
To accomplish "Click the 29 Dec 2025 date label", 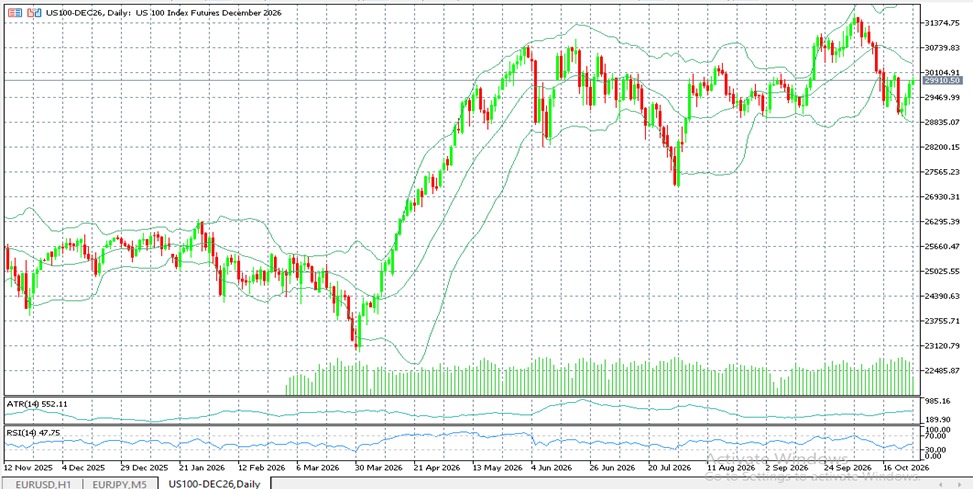I will coord(143,467).
